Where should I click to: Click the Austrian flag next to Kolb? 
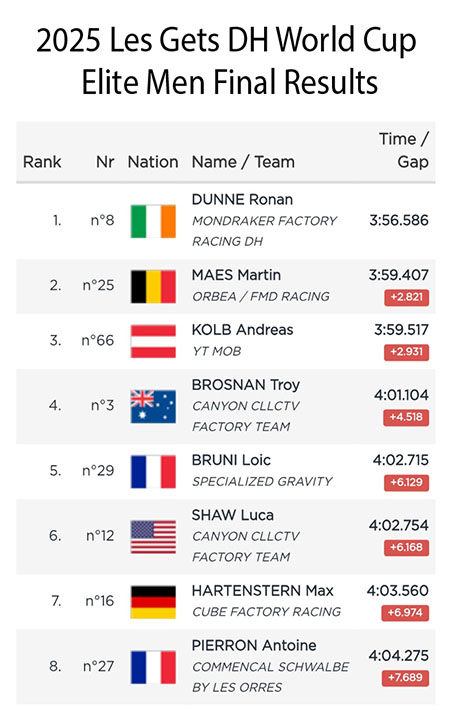pos(153,341)
